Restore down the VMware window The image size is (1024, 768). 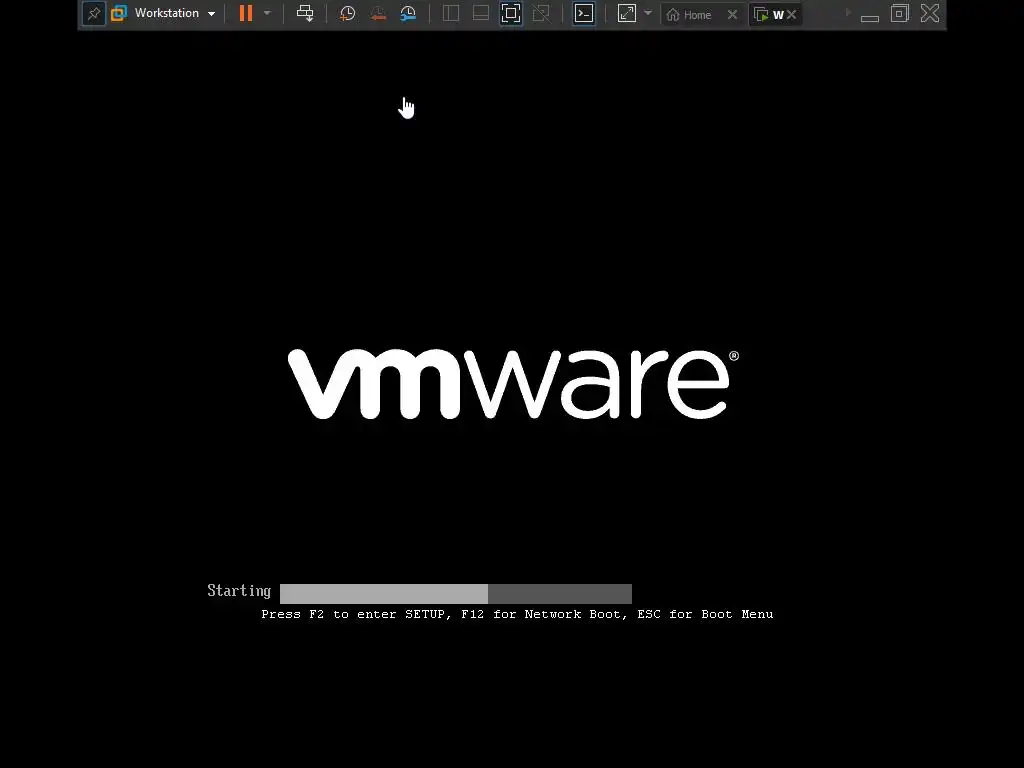899,13
